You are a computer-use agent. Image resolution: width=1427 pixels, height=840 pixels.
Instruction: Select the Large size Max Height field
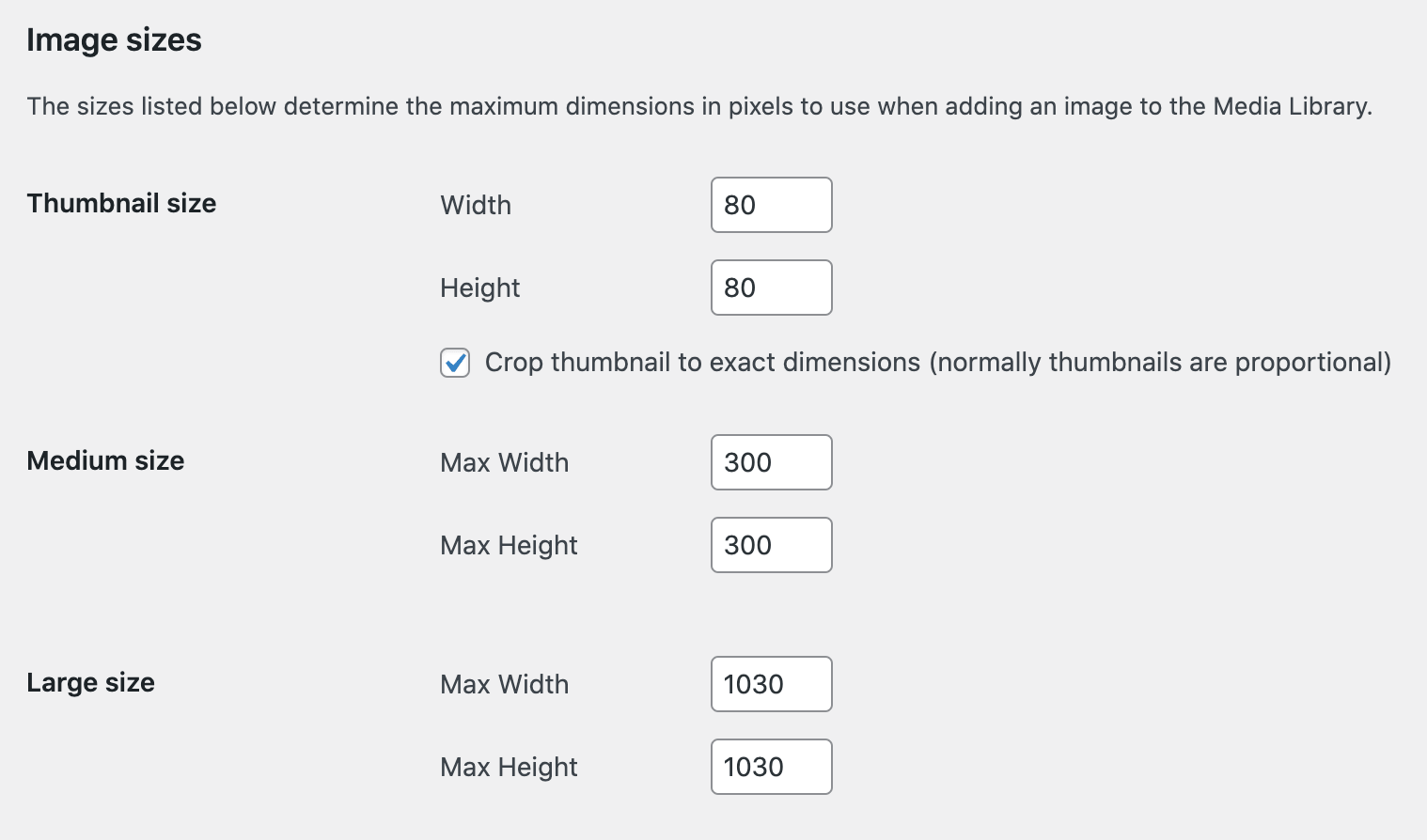[771, 767]
